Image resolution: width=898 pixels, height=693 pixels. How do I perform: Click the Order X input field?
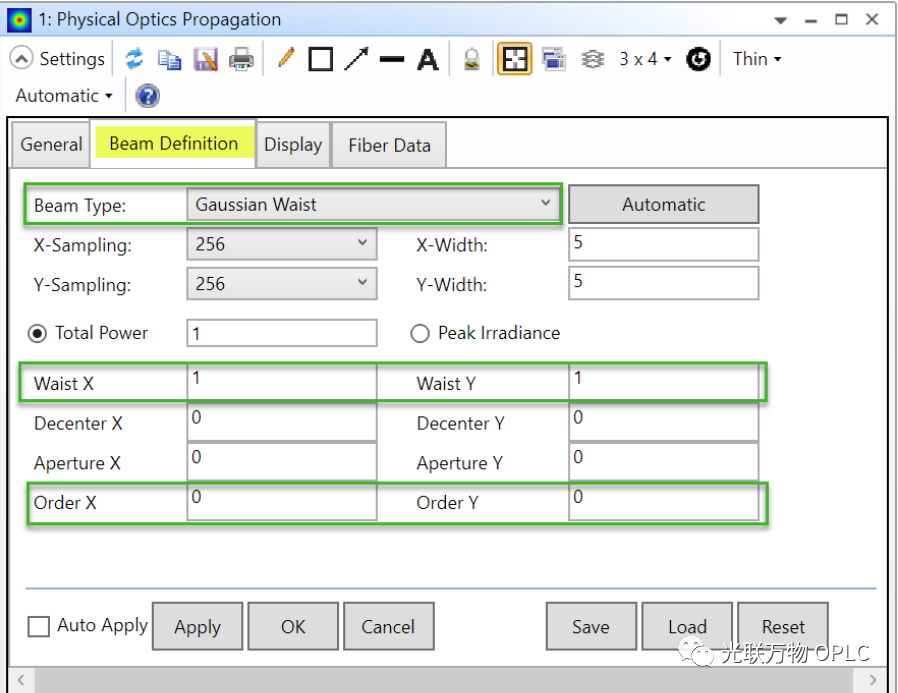[282, 502]
